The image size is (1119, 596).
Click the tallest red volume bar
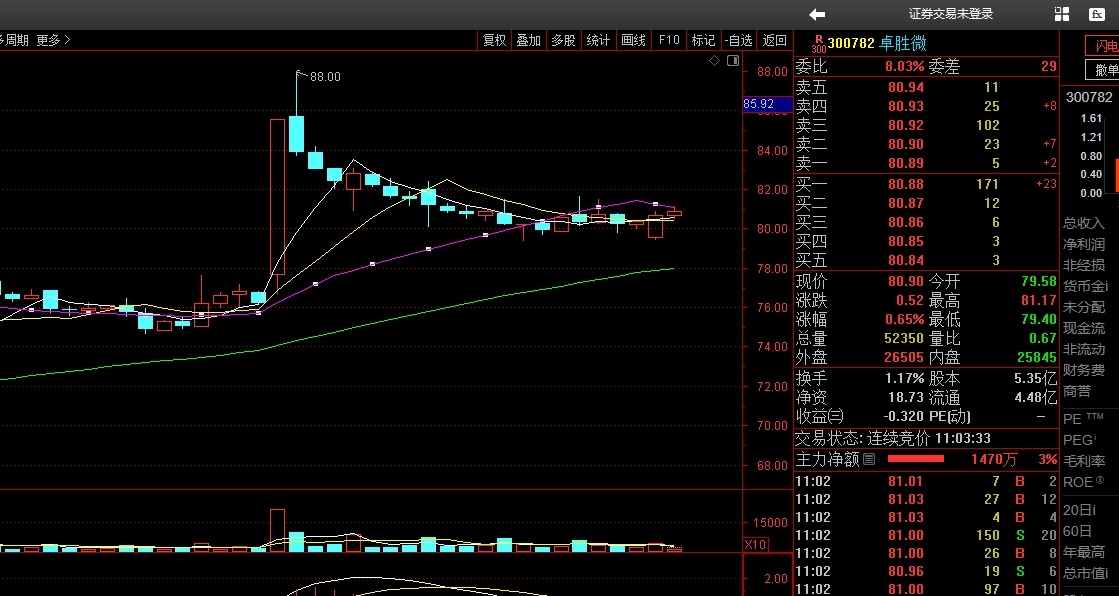point(278,530)
